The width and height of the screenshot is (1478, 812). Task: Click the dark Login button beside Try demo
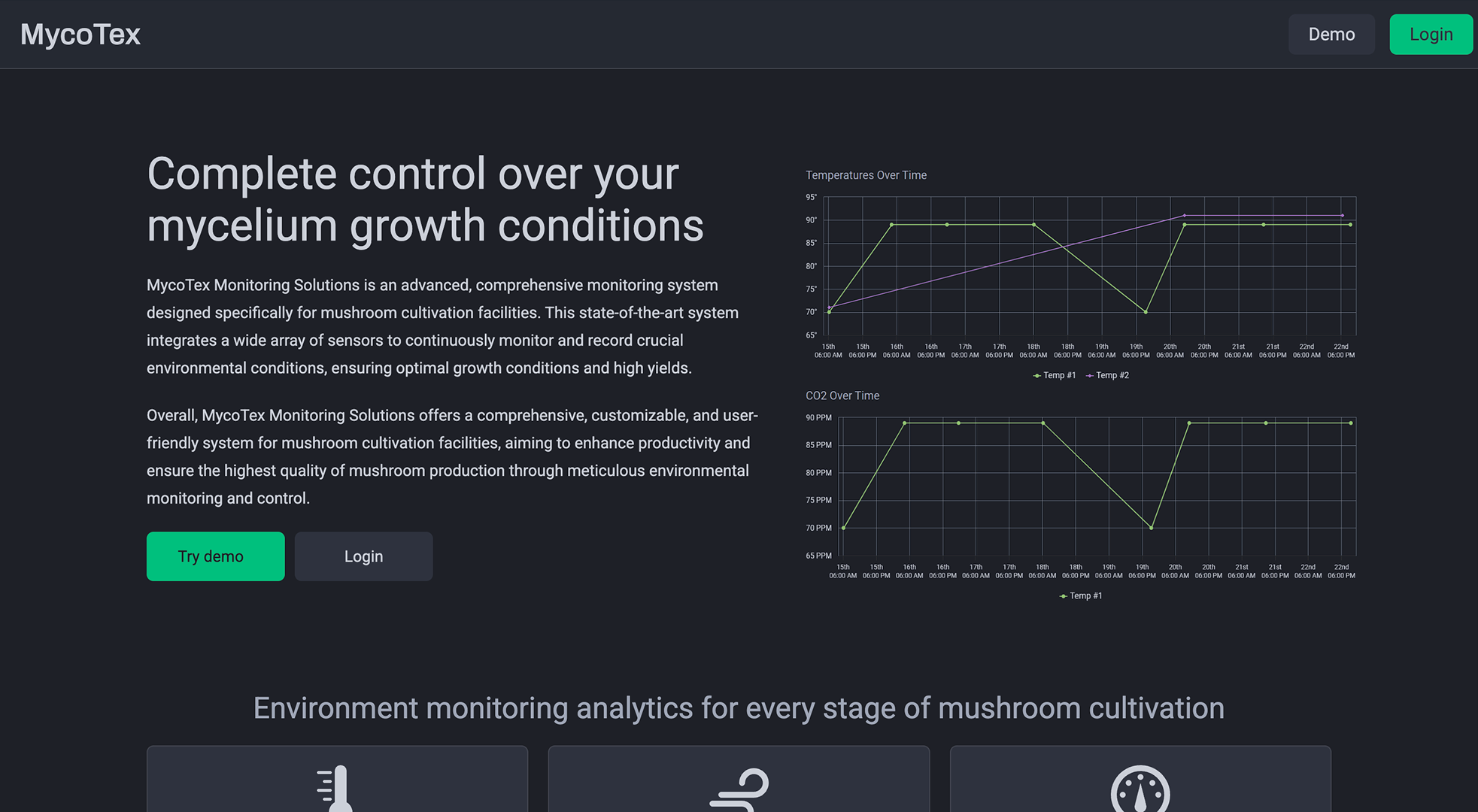(363, 556)
